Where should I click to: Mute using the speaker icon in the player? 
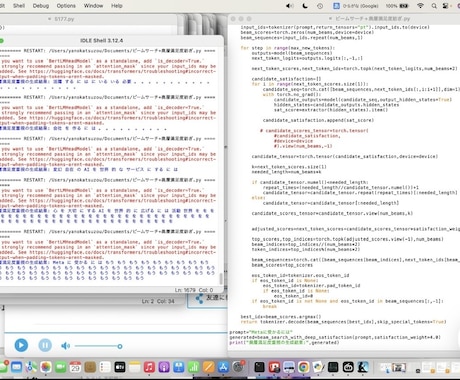[x=65, y=346]
